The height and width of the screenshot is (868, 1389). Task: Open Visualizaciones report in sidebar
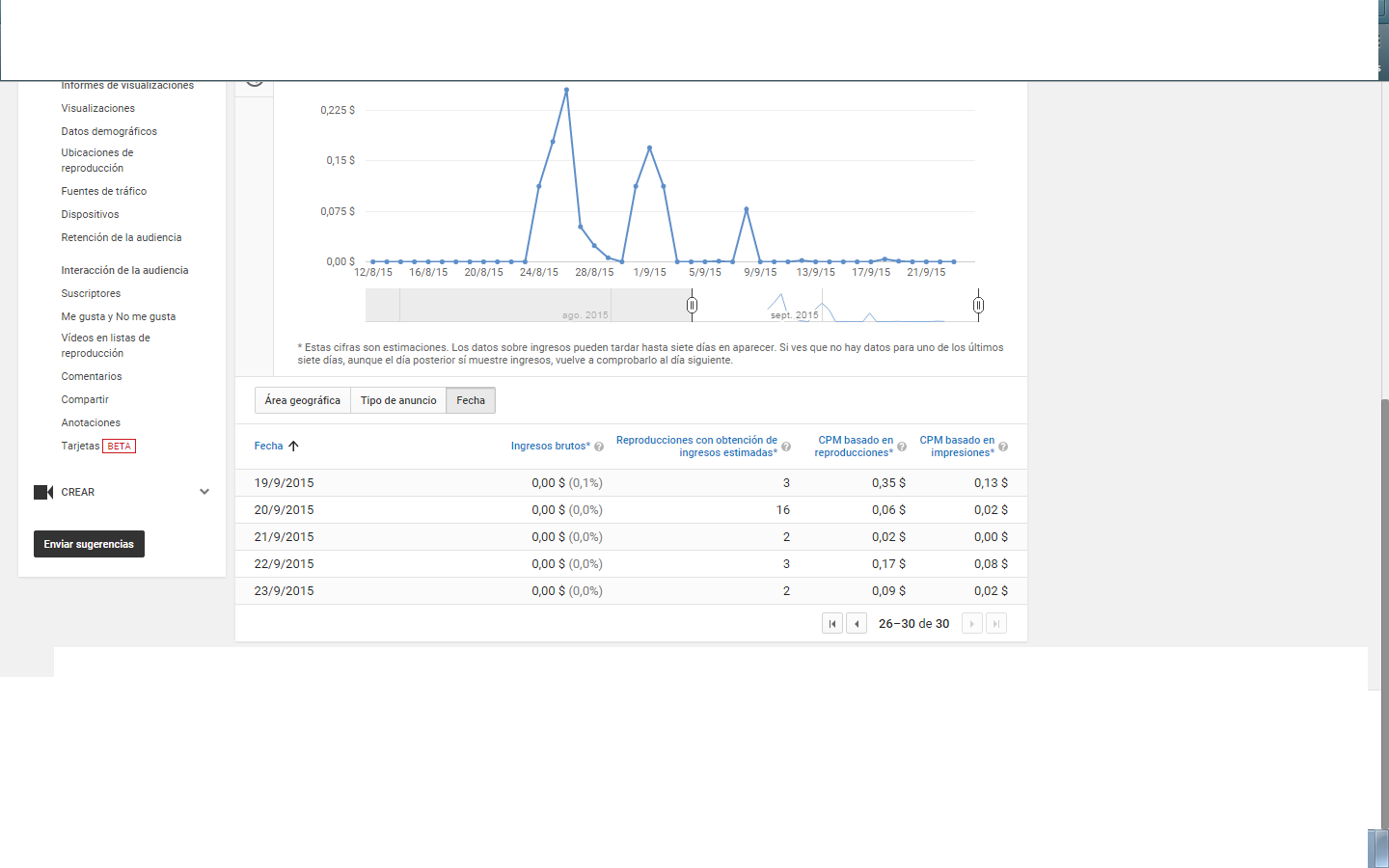(x=98, y=108)
